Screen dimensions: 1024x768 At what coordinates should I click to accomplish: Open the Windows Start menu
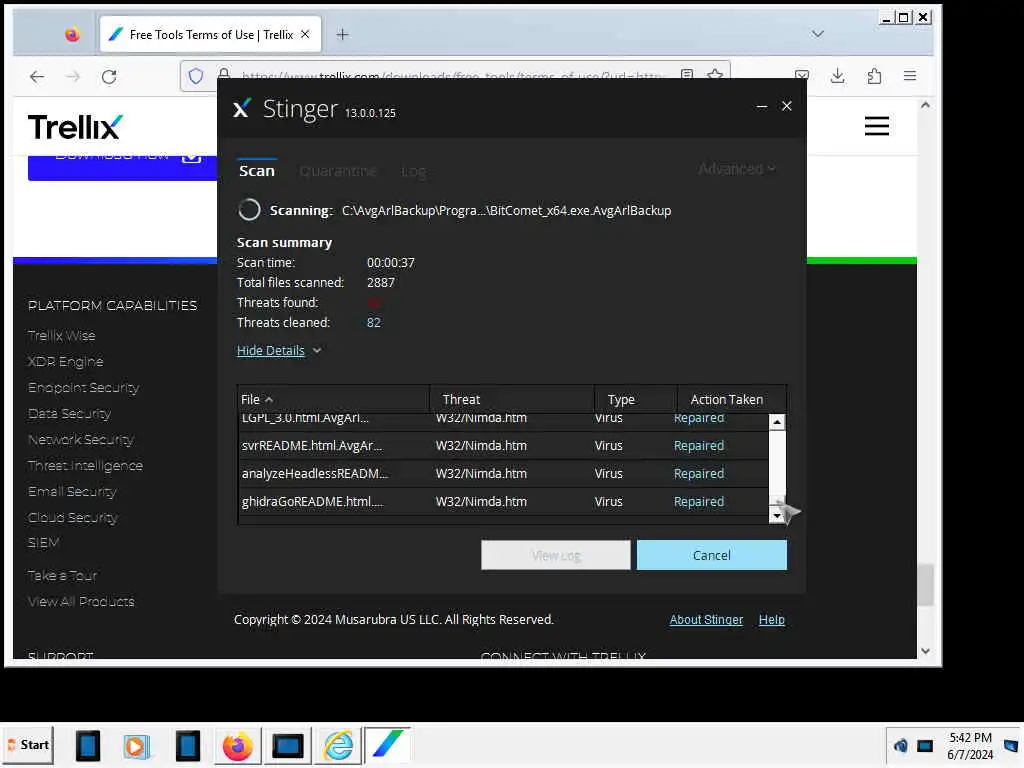coord(28,745)
